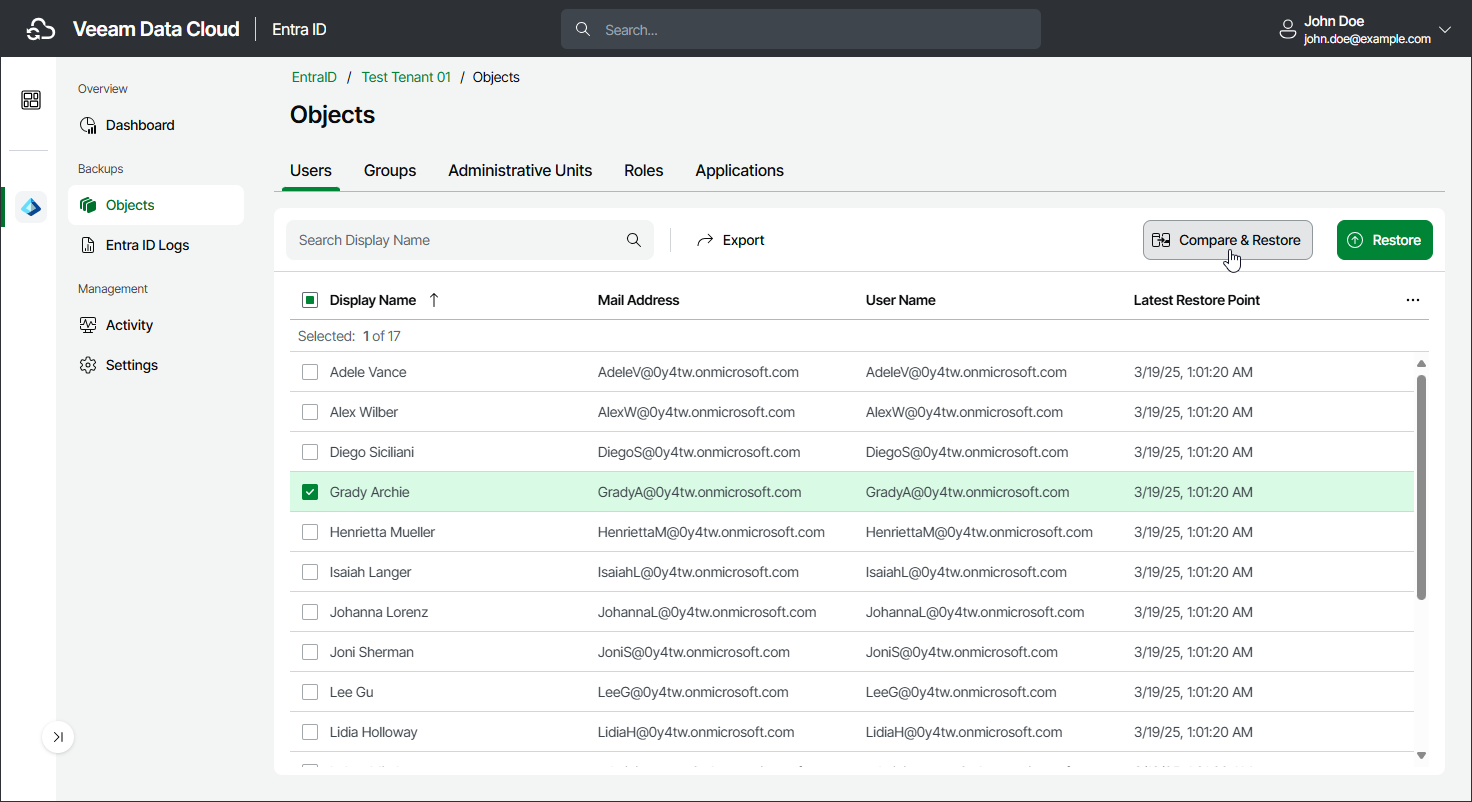Check the box for Lidia Holloway
The image size is (1472, 802).
pyautogui.click(x=310, y=732)
